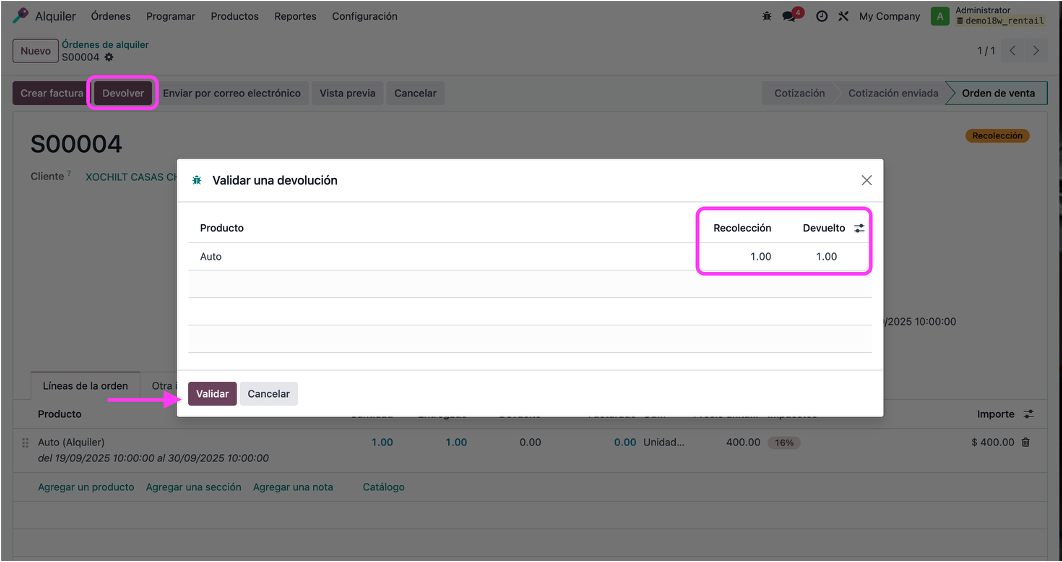The width and height of the screenshot is (1062, 562).
Task: Open the customer XOCHILT CASAS link
Action: click(131, 177)
